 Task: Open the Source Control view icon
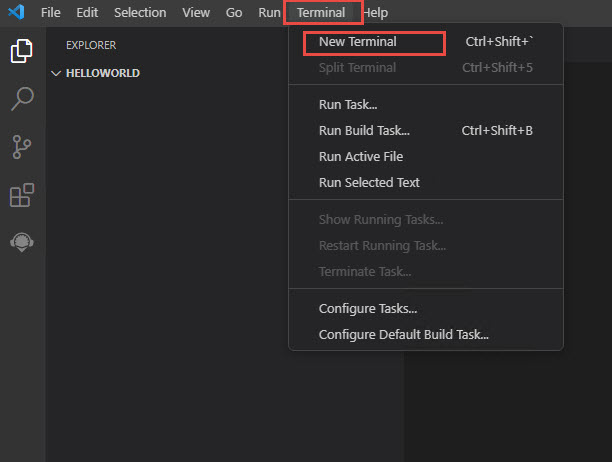[21, 147]
